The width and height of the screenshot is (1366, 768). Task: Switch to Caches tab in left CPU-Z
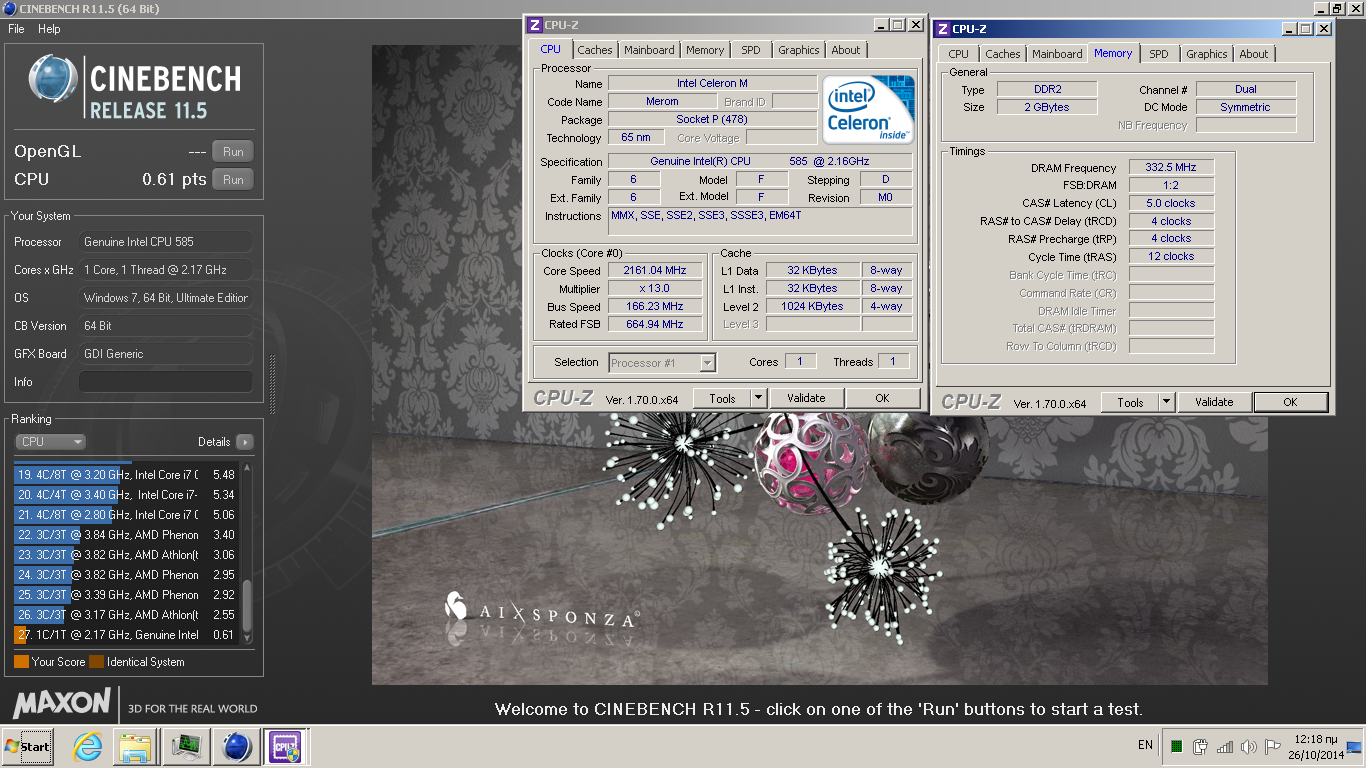coord(595,50)
